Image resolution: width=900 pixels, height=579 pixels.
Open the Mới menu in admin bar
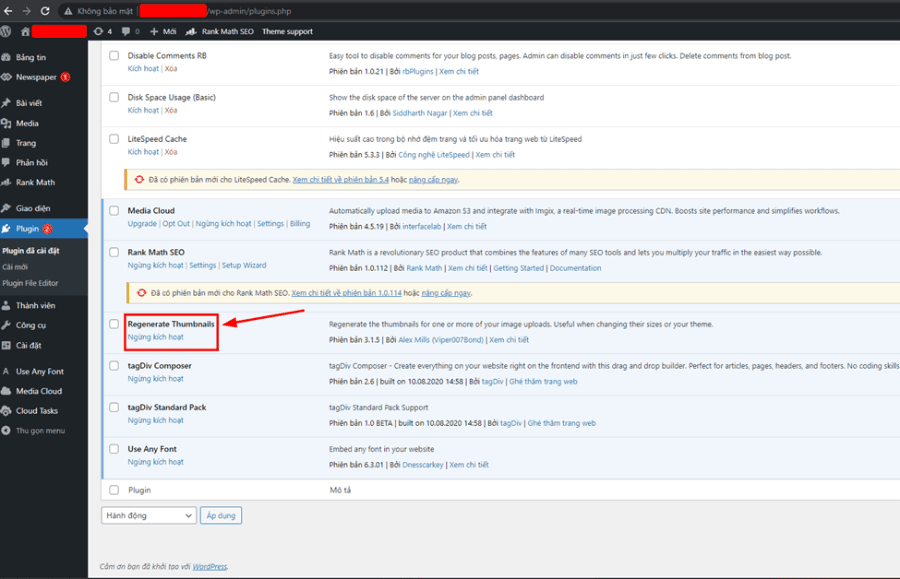tap(166, 31)
